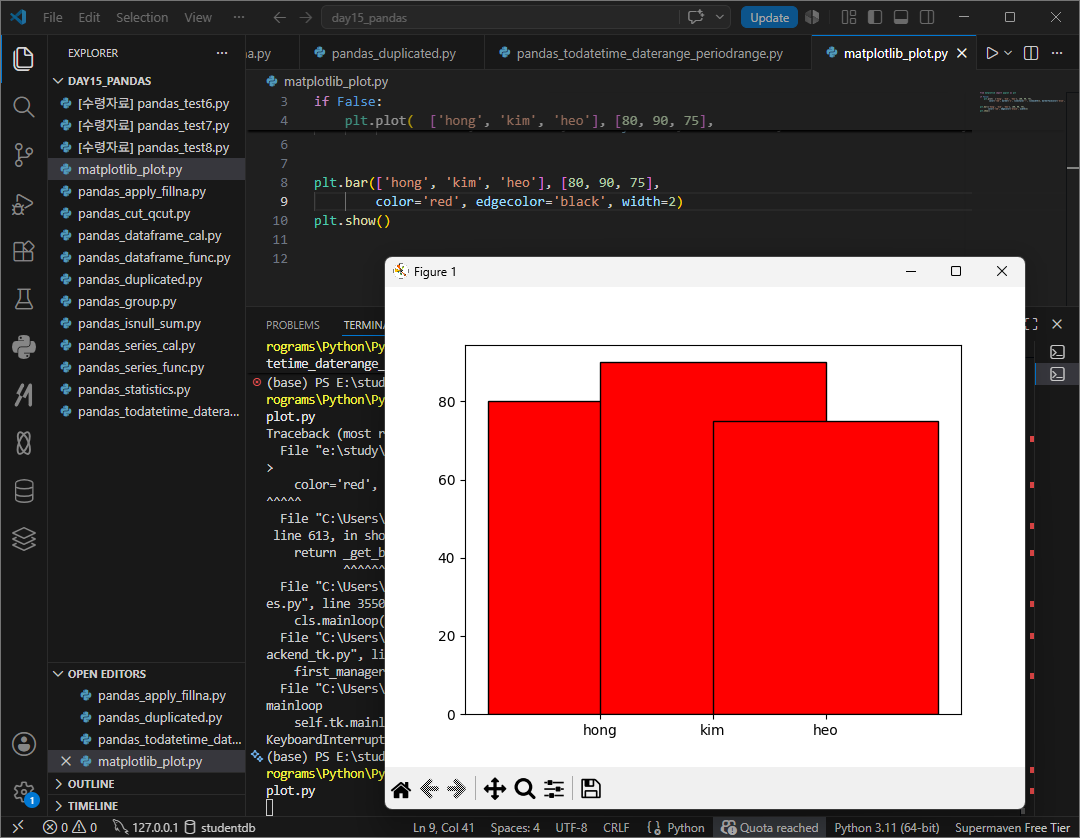Click the CRLF line ending indicator
This screenshot has height=838, width=1080.
(616, 827)
